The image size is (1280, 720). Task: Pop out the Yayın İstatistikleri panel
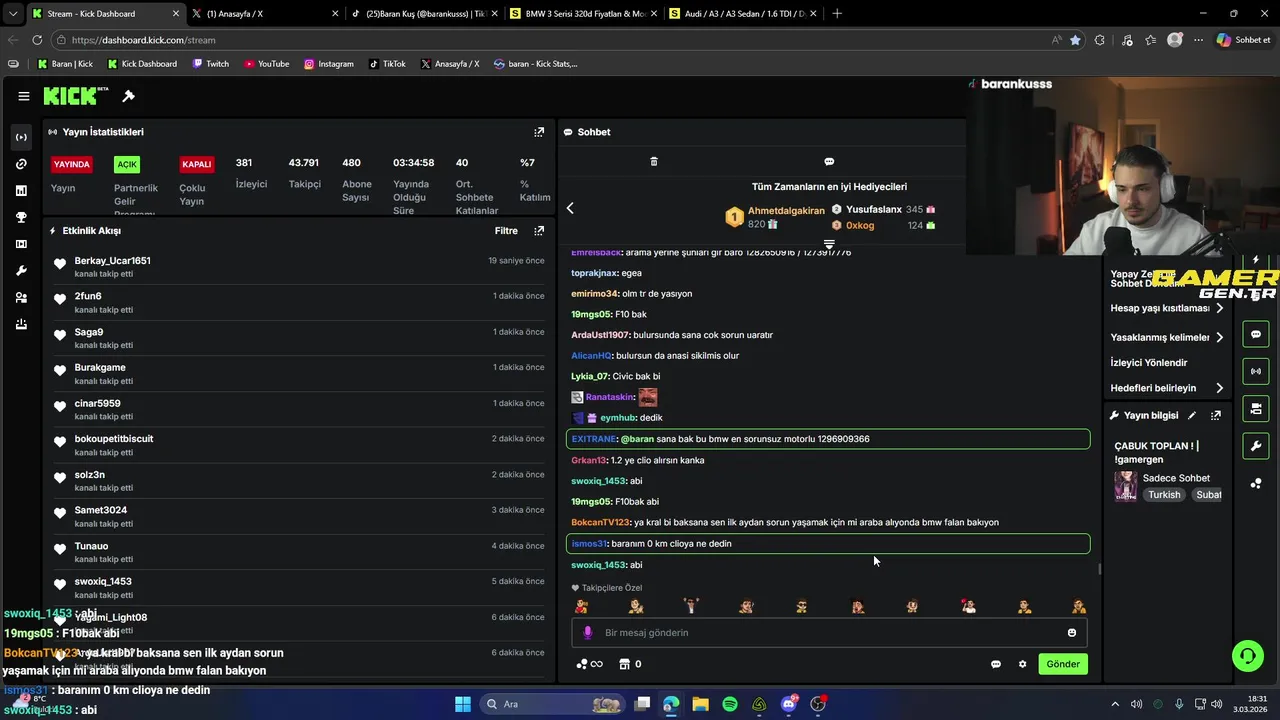539,132
